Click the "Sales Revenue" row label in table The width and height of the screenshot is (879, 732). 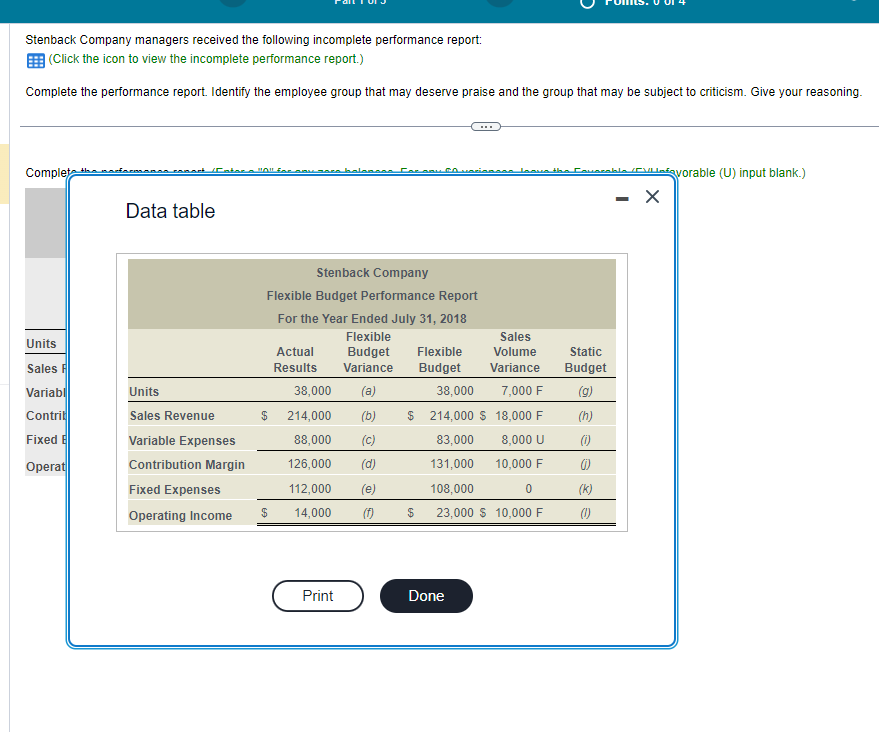point(172,415)
